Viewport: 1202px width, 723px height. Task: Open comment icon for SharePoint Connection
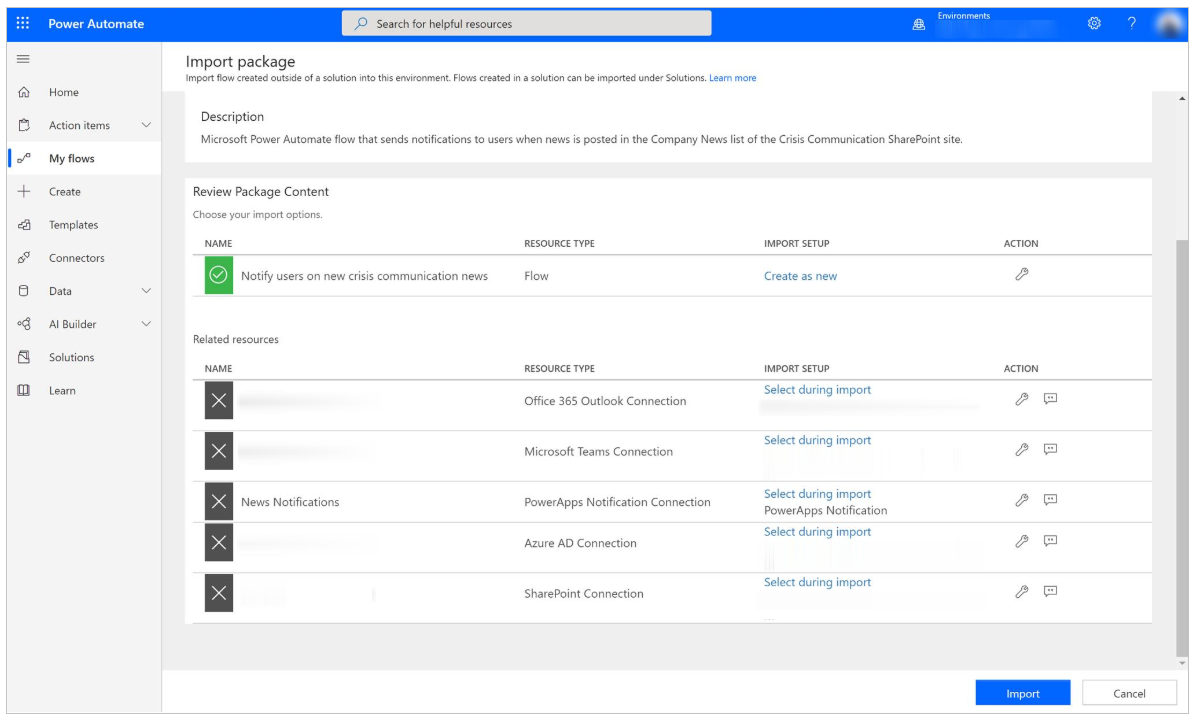click(x=1051, y=591)
